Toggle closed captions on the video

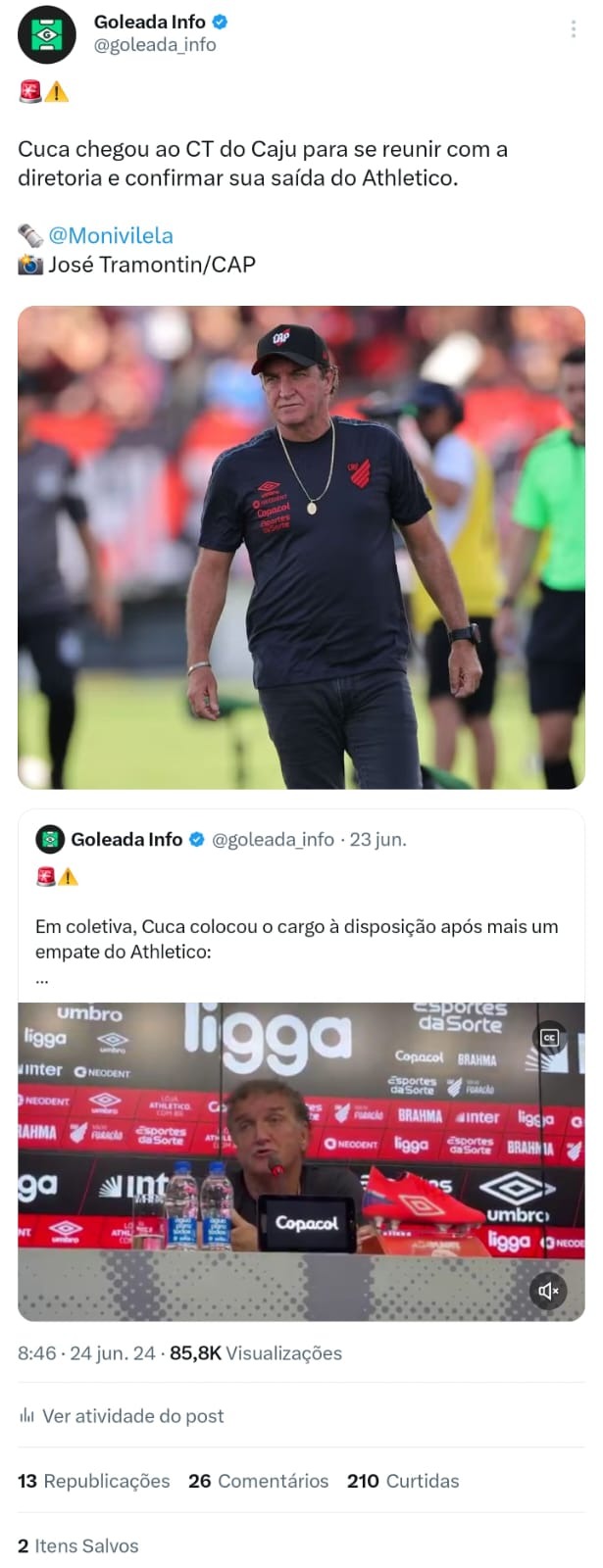coord(549,1038)
